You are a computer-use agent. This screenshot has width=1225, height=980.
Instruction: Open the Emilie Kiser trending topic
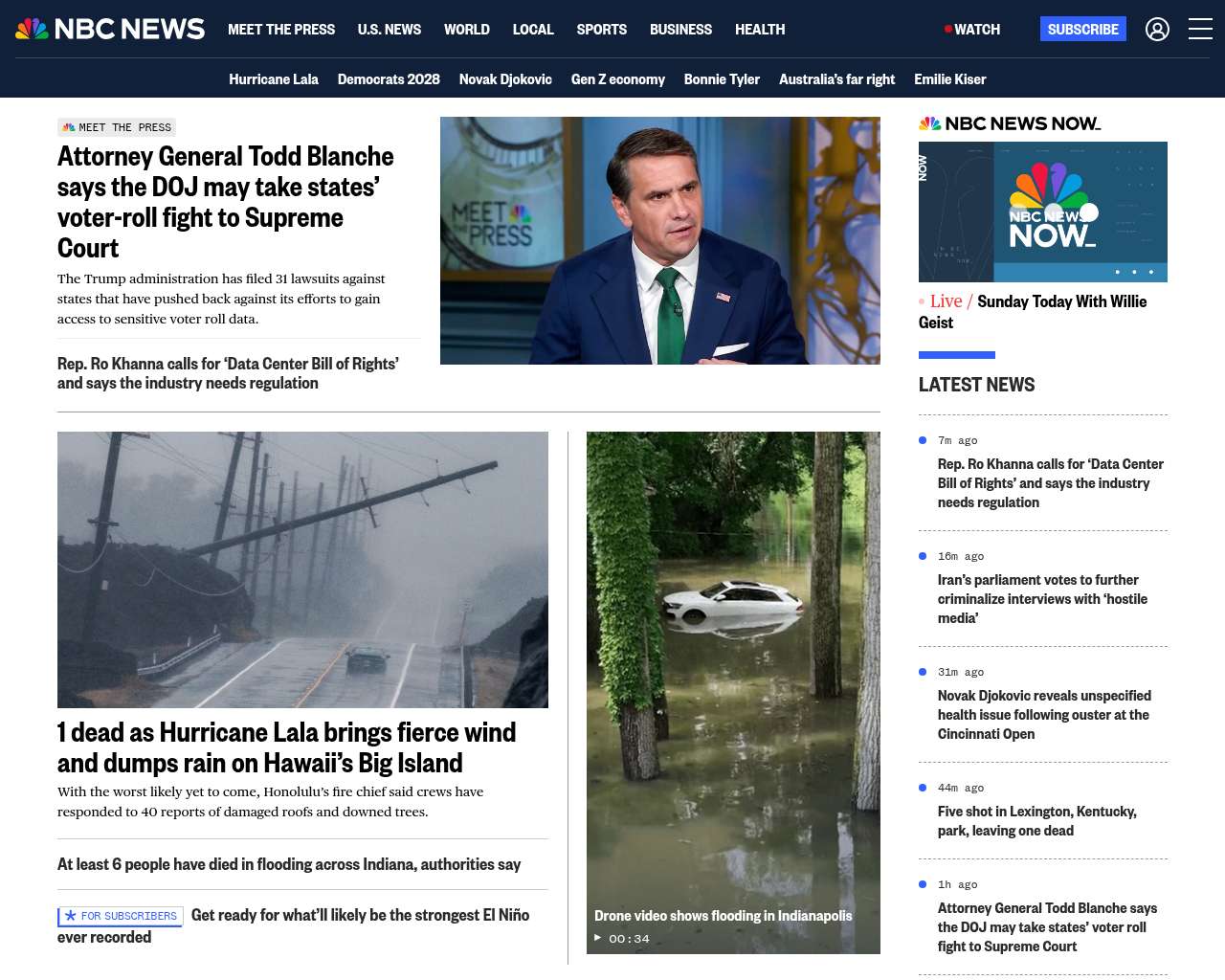coord(950,79)
